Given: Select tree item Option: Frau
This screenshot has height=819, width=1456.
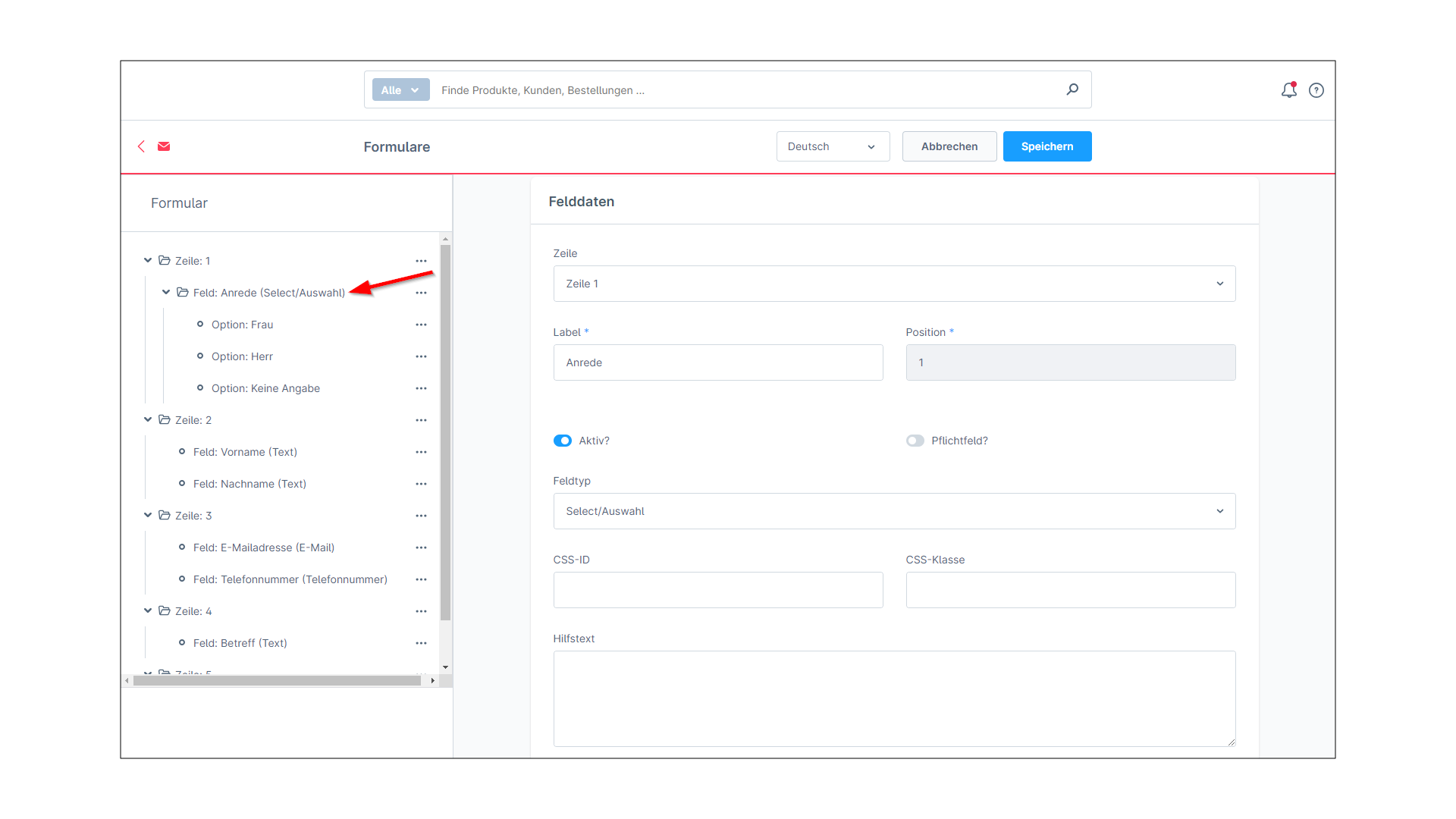Looking at the screenshot, I should [242, 325].
